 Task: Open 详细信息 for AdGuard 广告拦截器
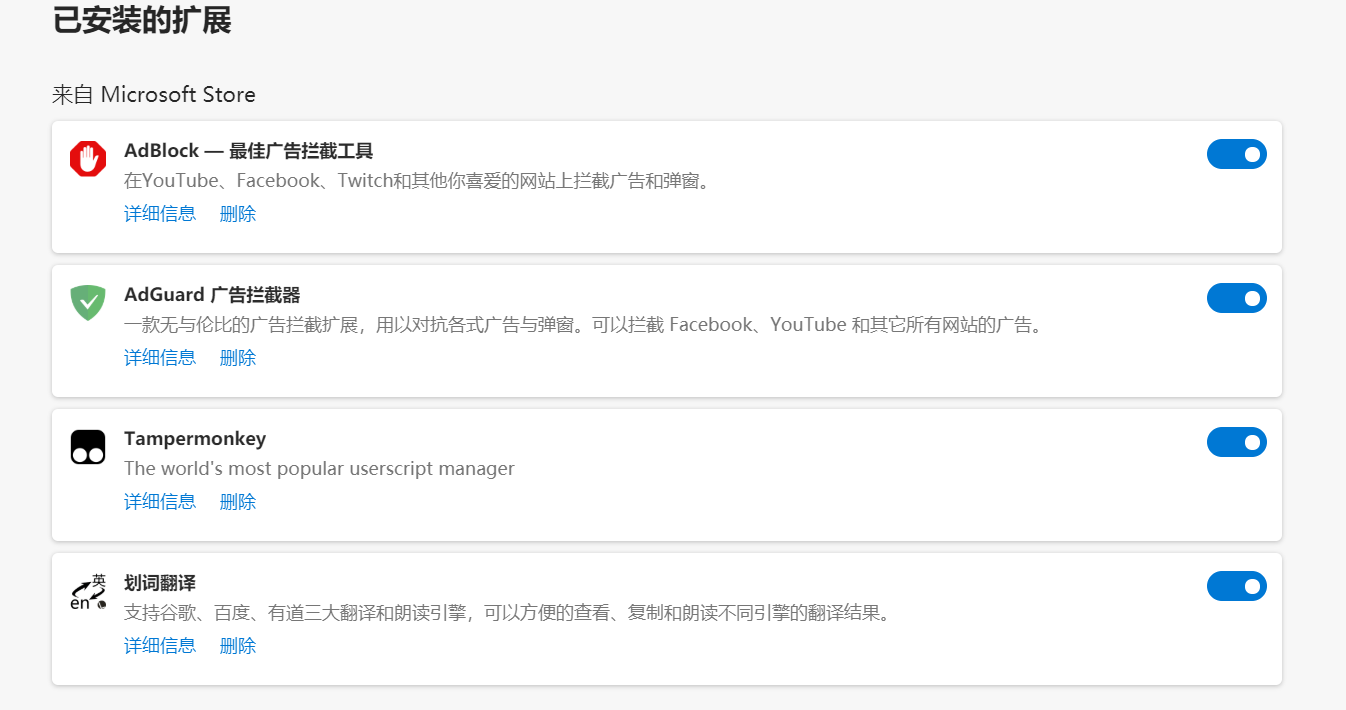160,358
